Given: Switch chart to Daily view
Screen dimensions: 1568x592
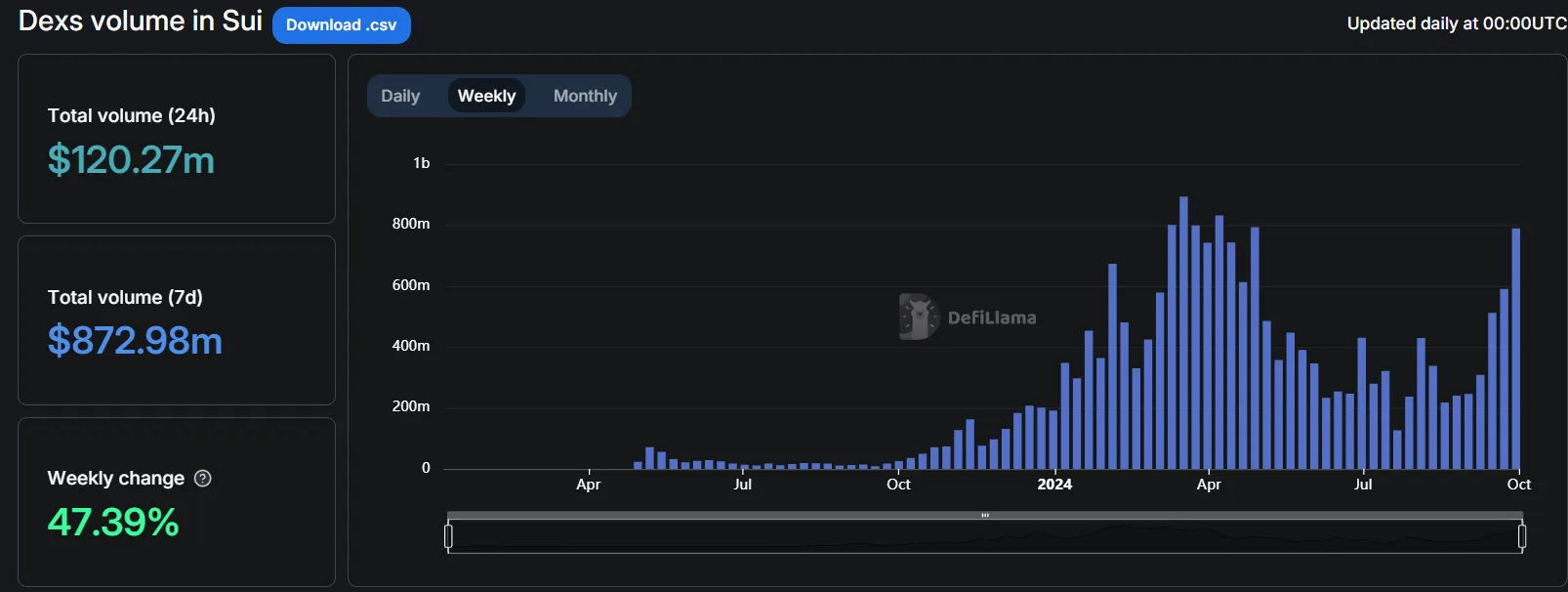Looking at the screenshot, I should 400,96.
